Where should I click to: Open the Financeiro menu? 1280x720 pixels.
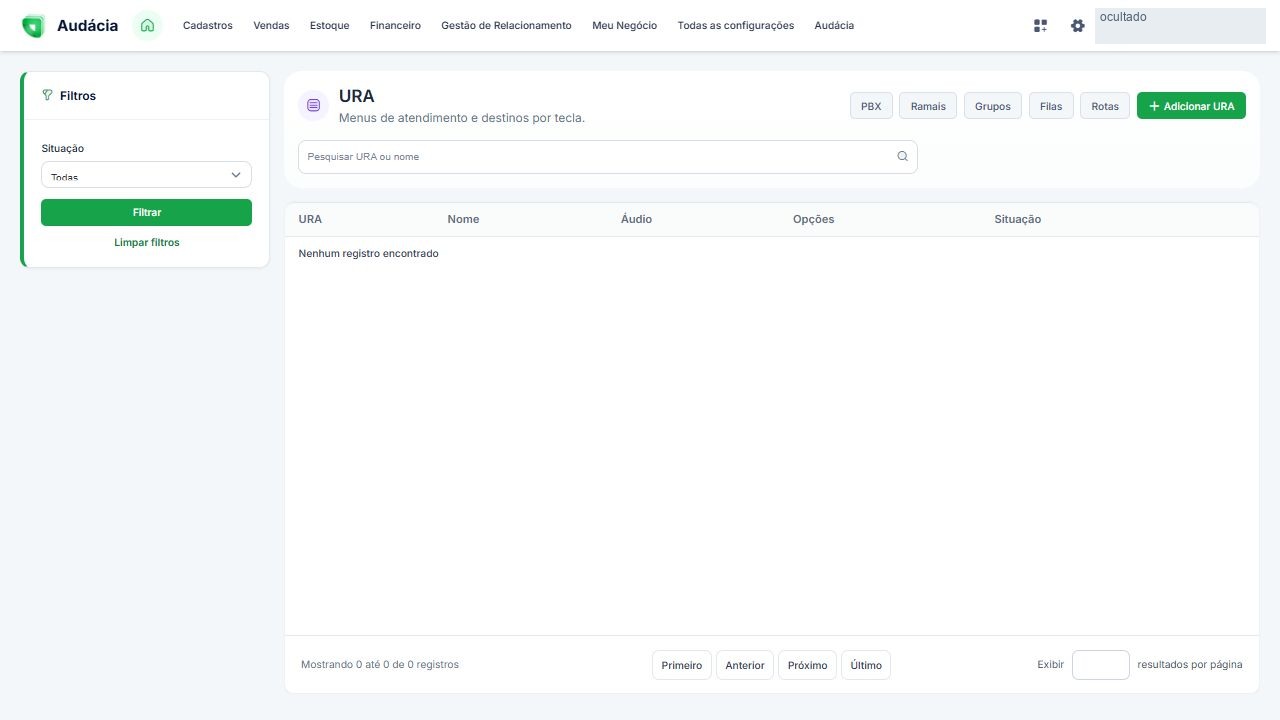pos(395,26)
